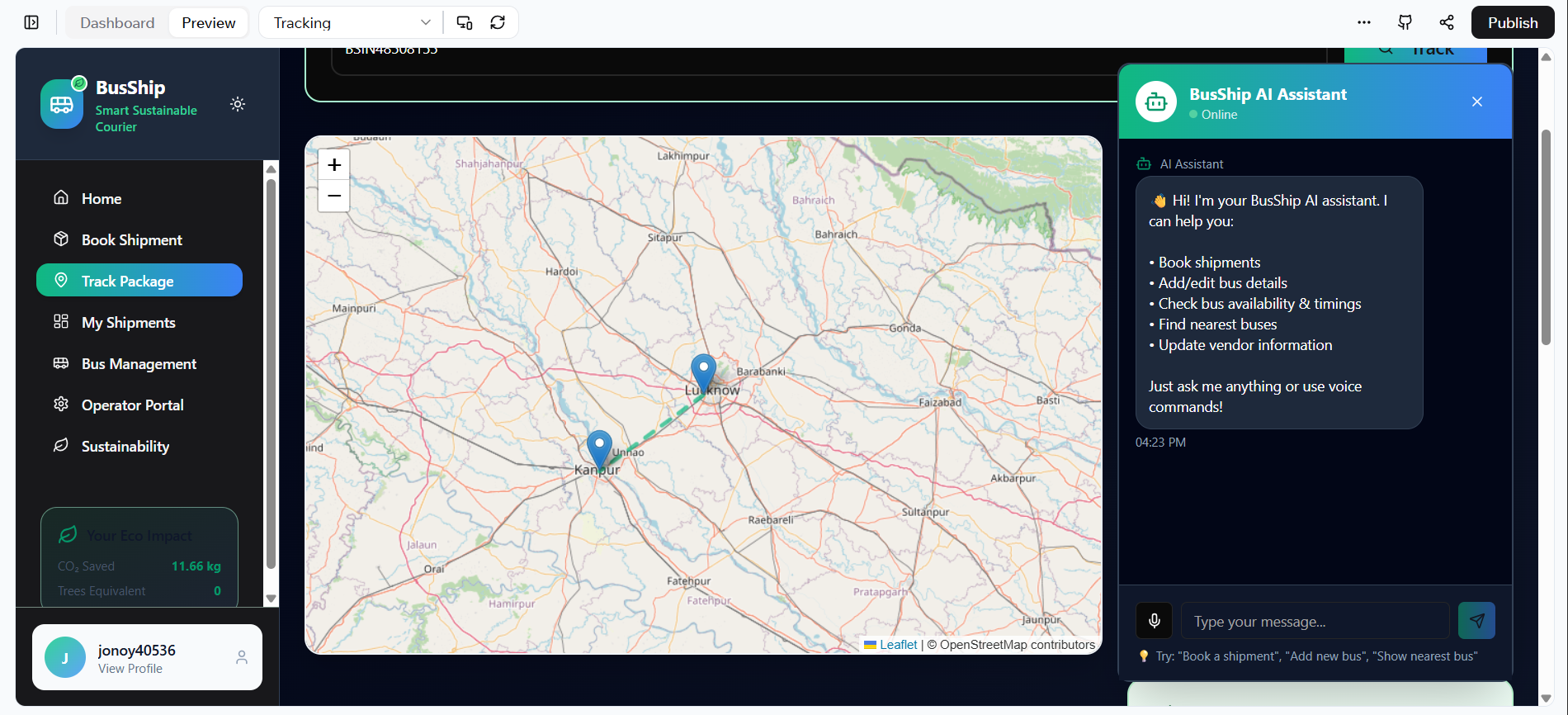1568x715 pixels.
Task: Click the Lucknow map marker
Action: coord(703,373)
